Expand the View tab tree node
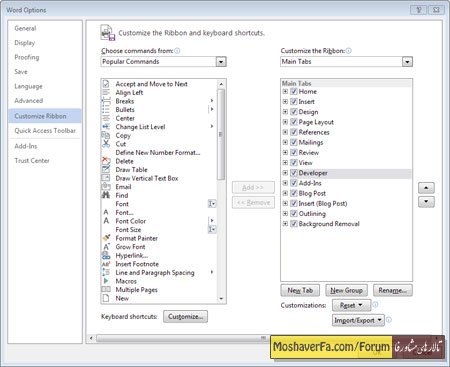This screenshot has height=367, width=450. point(285,163)
